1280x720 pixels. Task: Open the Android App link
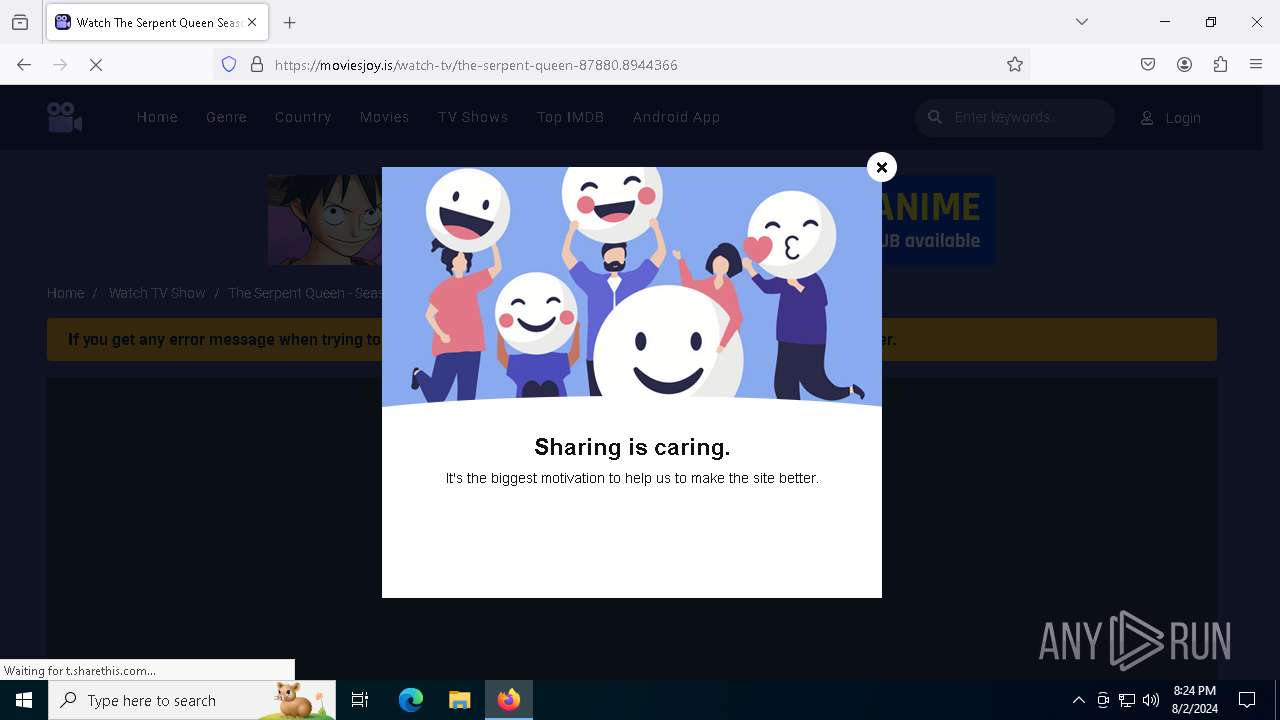(x=676, y=117)
